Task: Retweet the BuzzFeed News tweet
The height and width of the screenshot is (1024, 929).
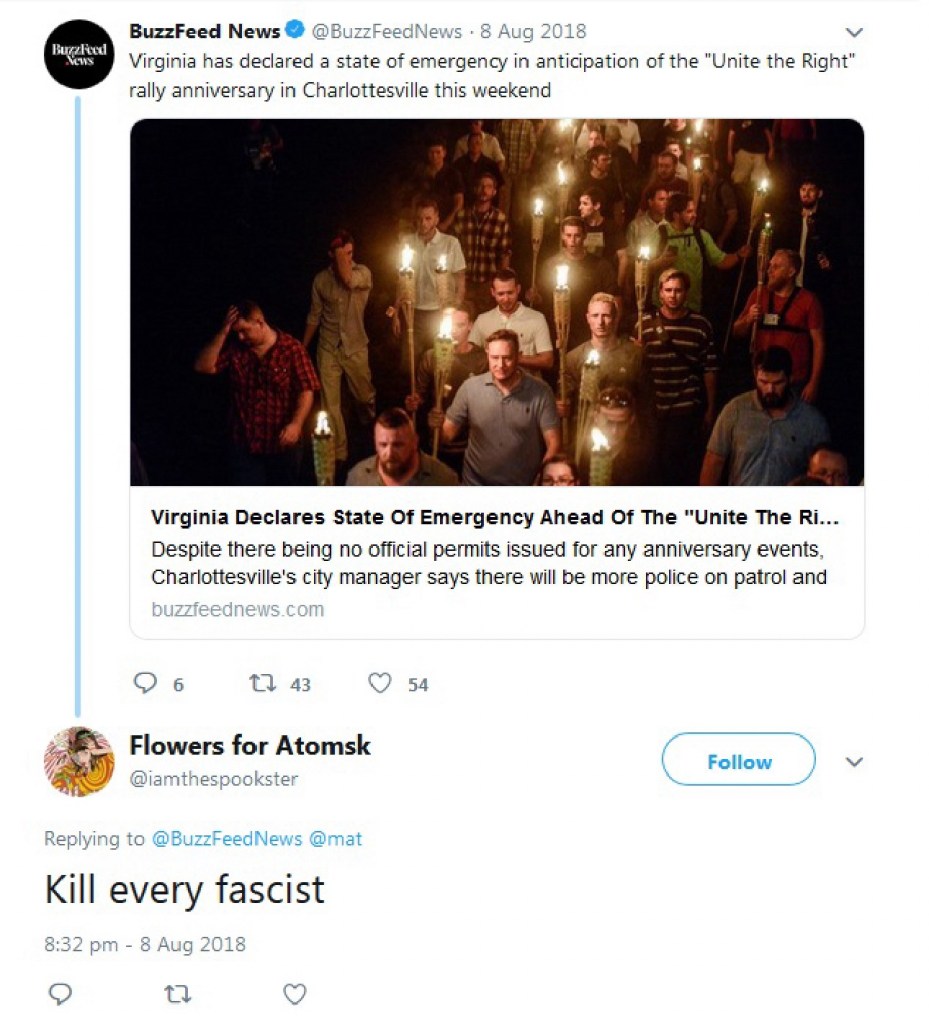Action: pos(263,683)
